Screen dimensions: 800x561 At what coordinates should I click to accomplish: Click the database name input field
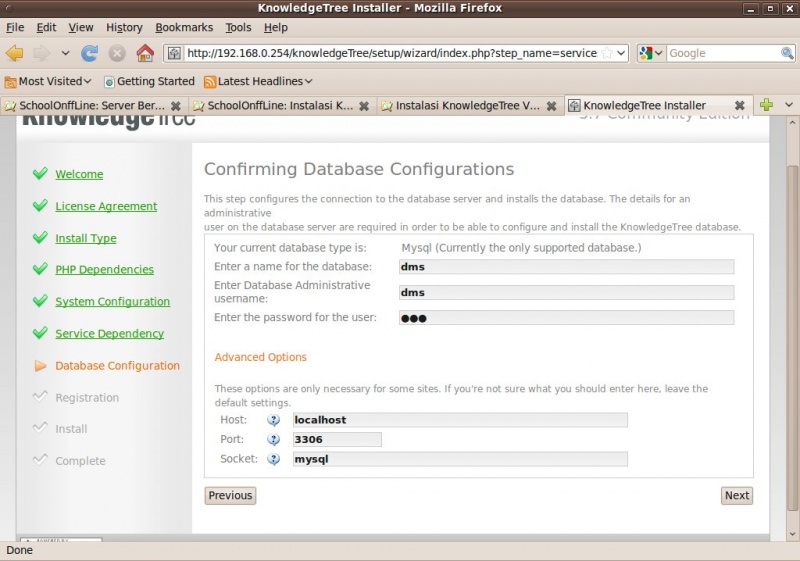pos(565,267)
